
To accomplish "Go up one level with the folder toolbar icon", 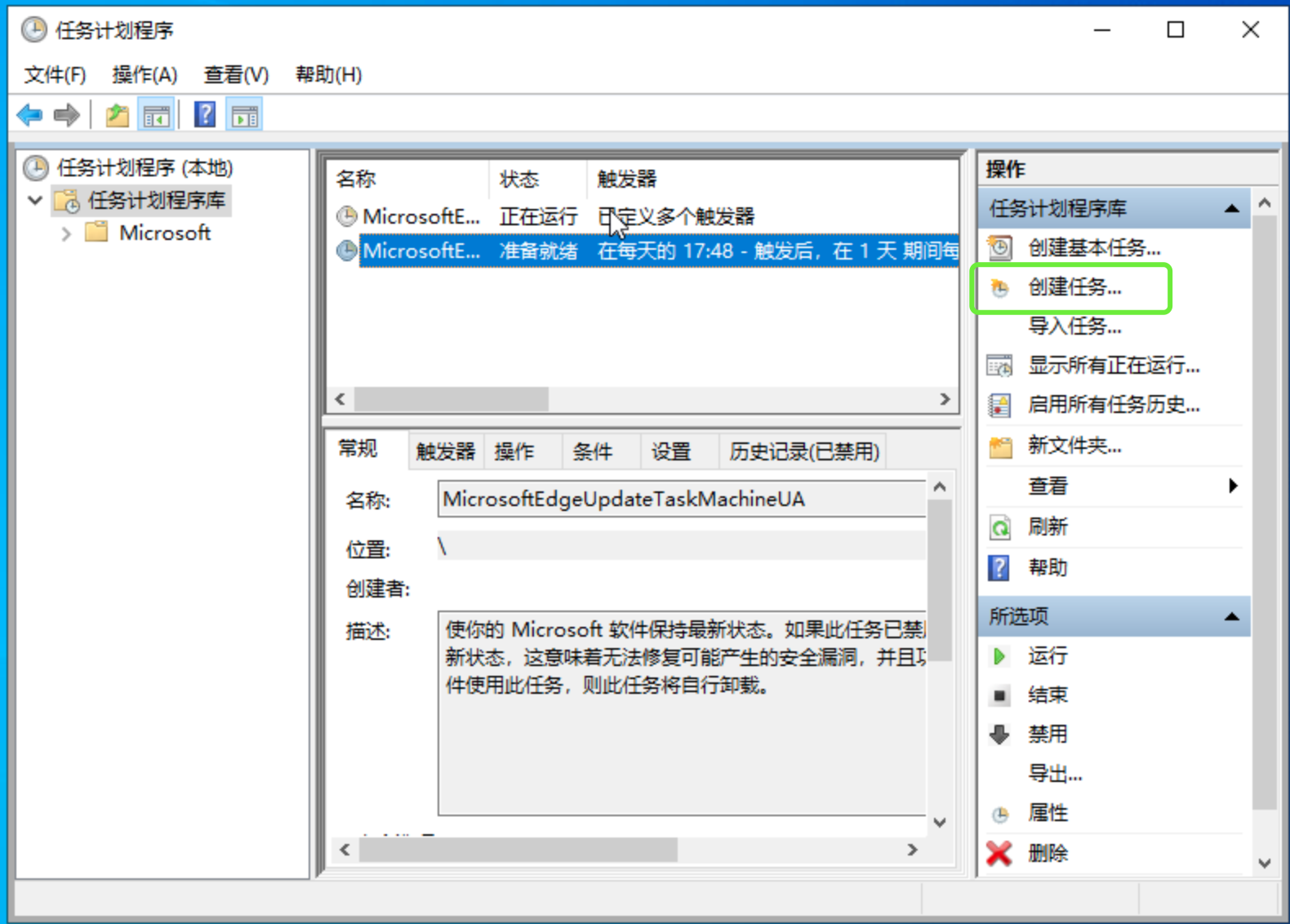I will tap(118, 115).
